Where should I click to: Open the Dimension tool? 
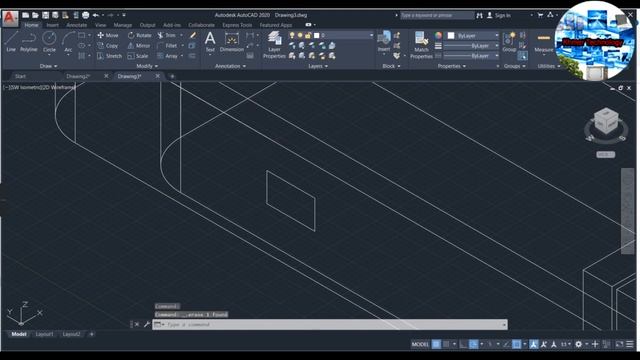point(232,42)
